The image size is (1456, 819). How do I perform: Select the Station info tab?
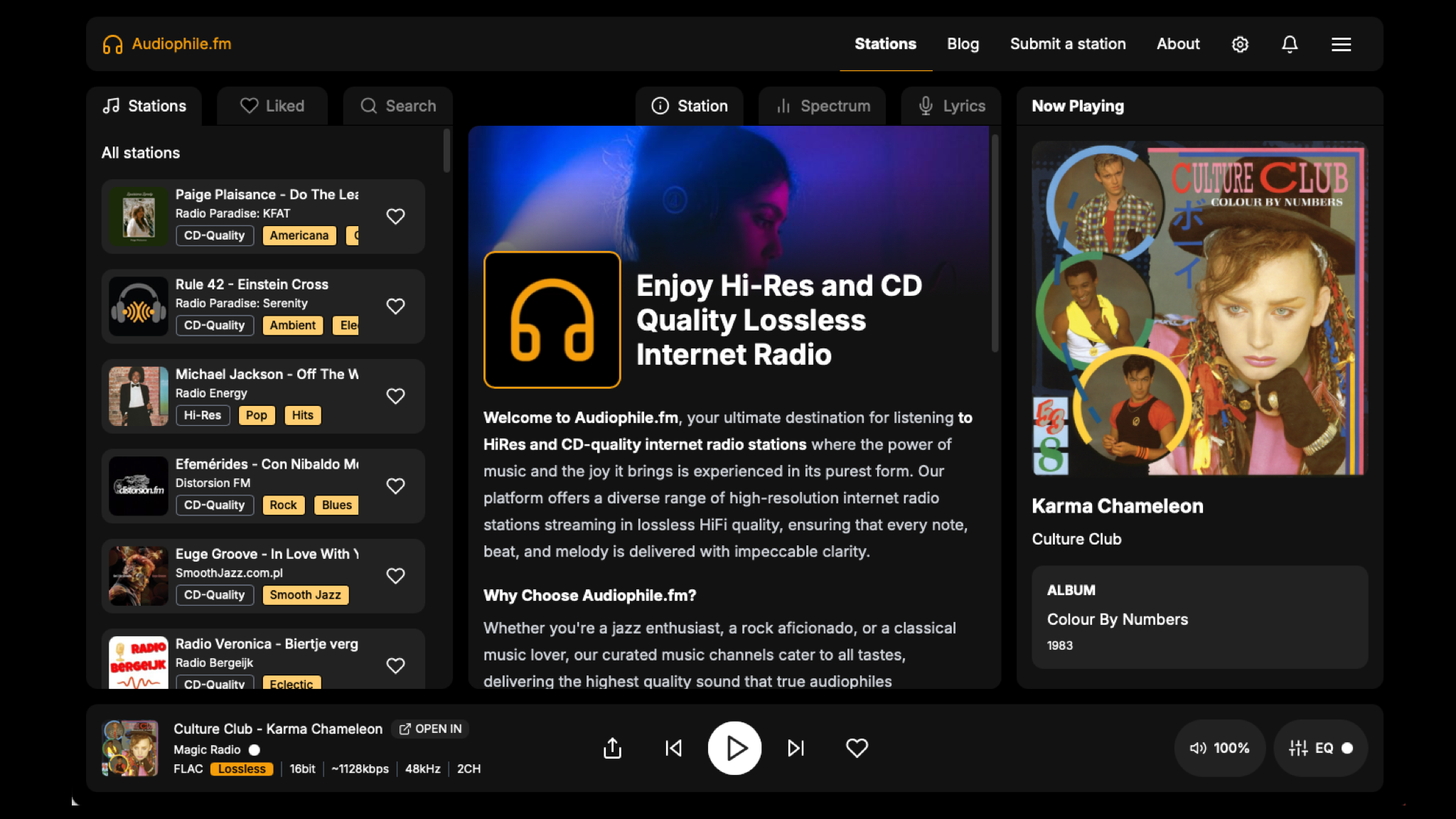(x=690, y=106)
